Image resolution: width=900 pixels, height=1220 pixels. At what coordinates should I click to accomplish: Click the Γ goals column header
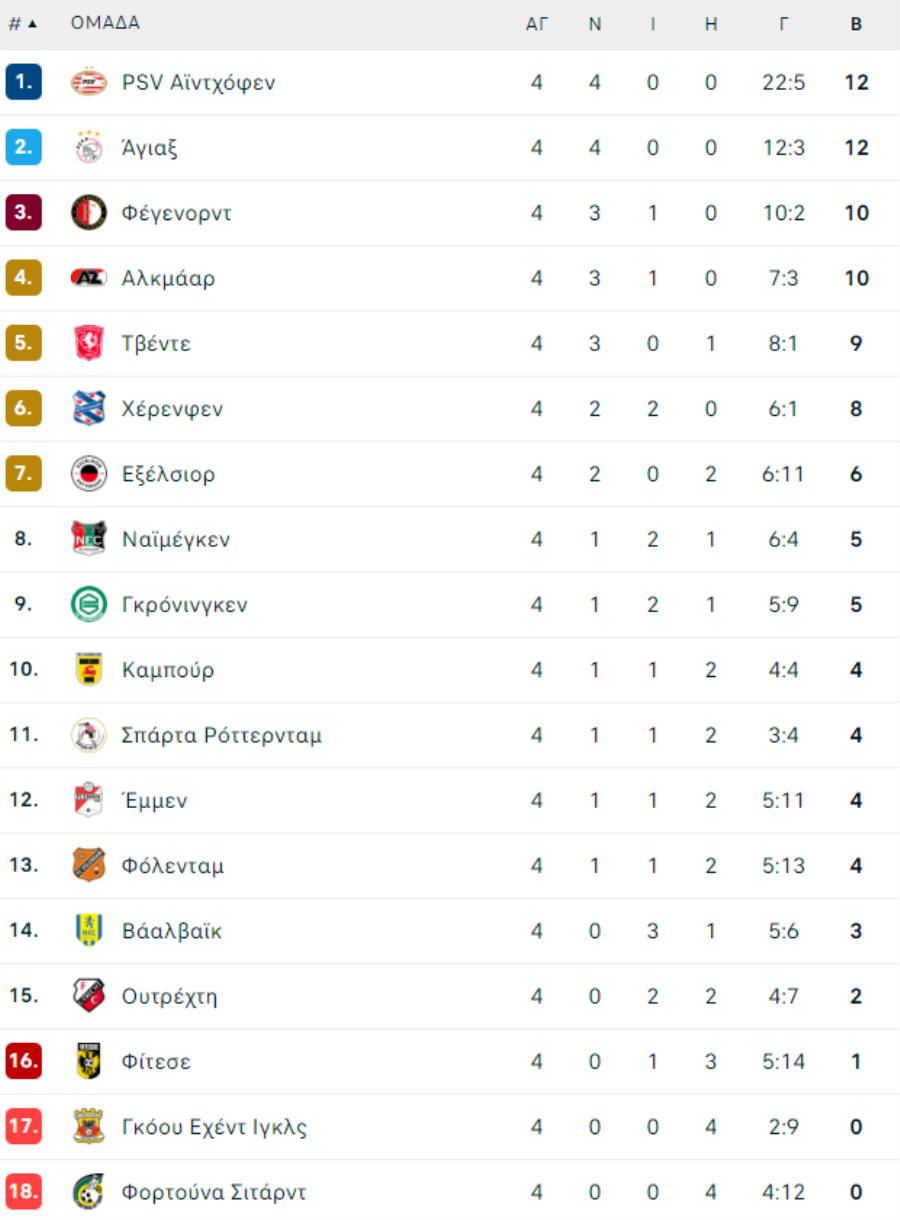[x=784, y=25]
